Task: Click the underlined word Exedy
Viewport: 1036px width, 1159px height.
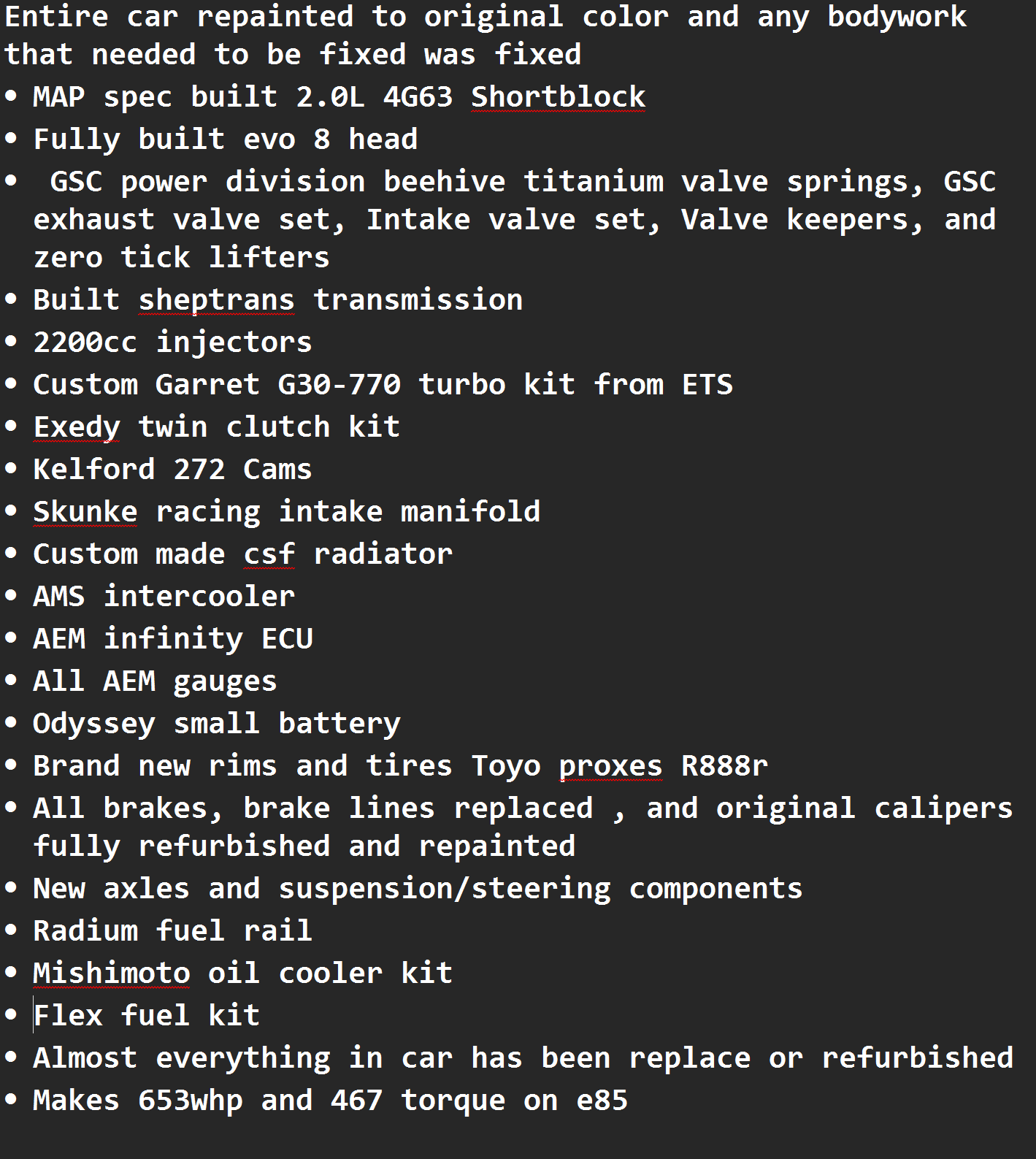Action: pos(77,427)
